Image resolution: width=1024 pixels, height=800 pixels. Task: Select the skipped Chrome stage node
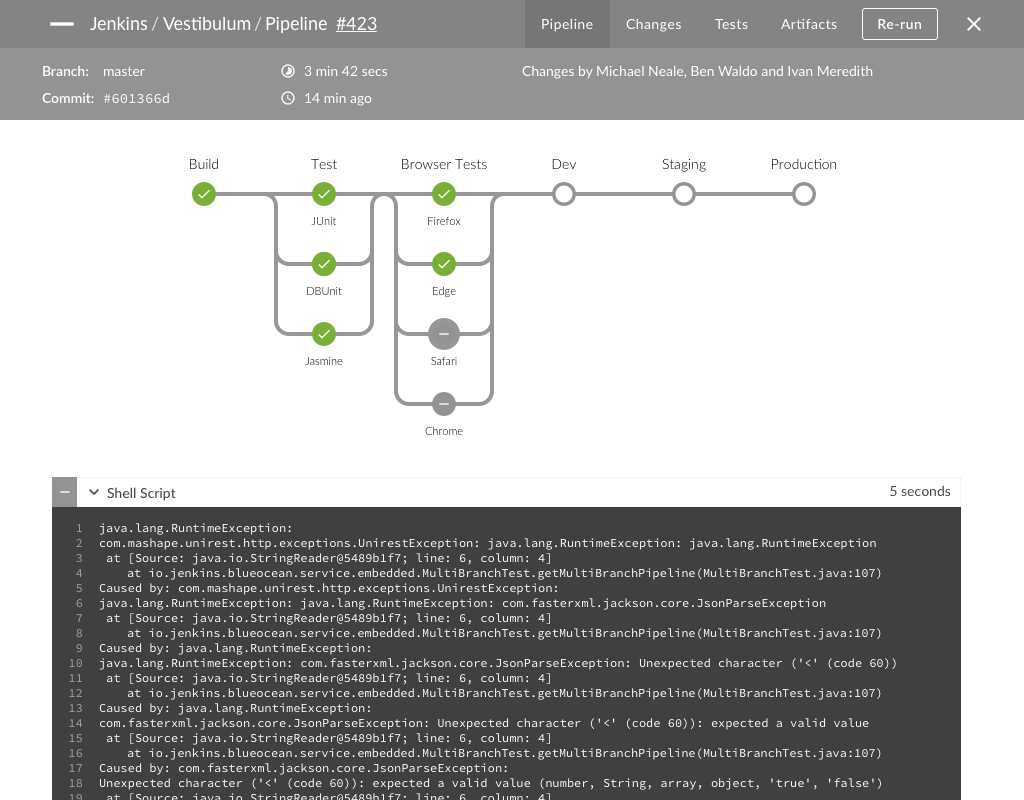444,404
